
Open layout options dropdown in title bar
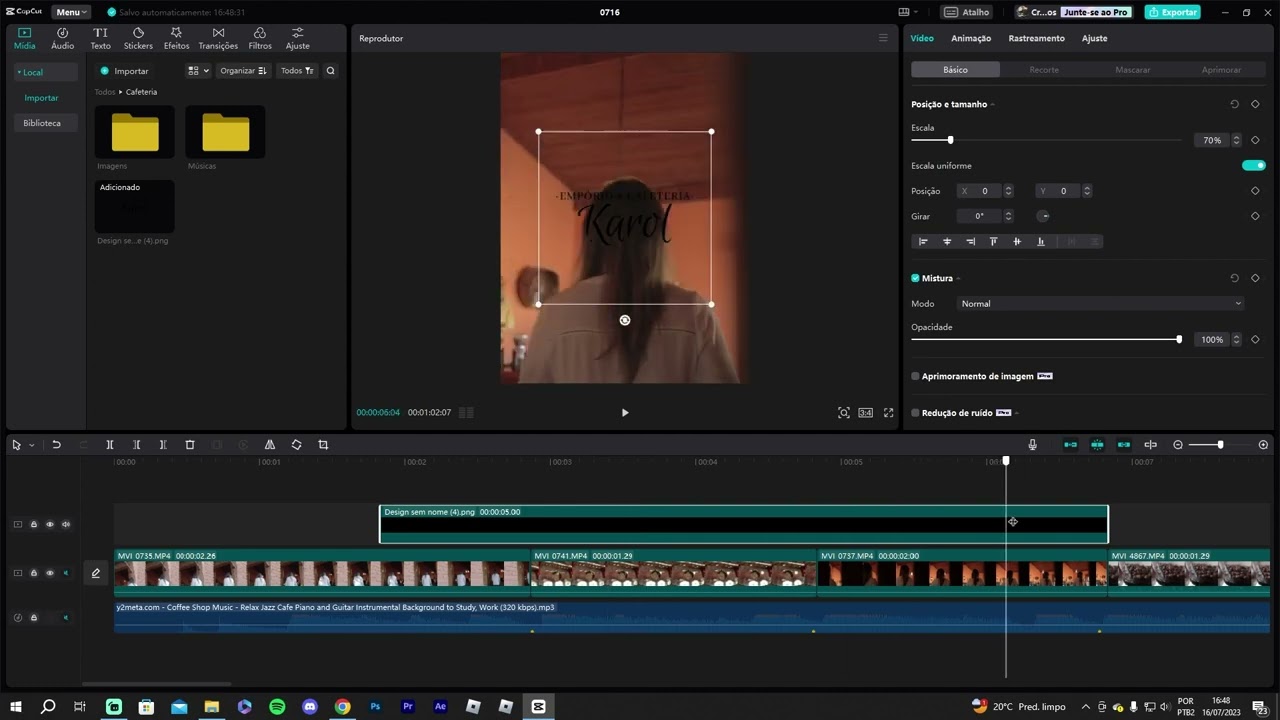pyautogui.click(x=908, y=12)
